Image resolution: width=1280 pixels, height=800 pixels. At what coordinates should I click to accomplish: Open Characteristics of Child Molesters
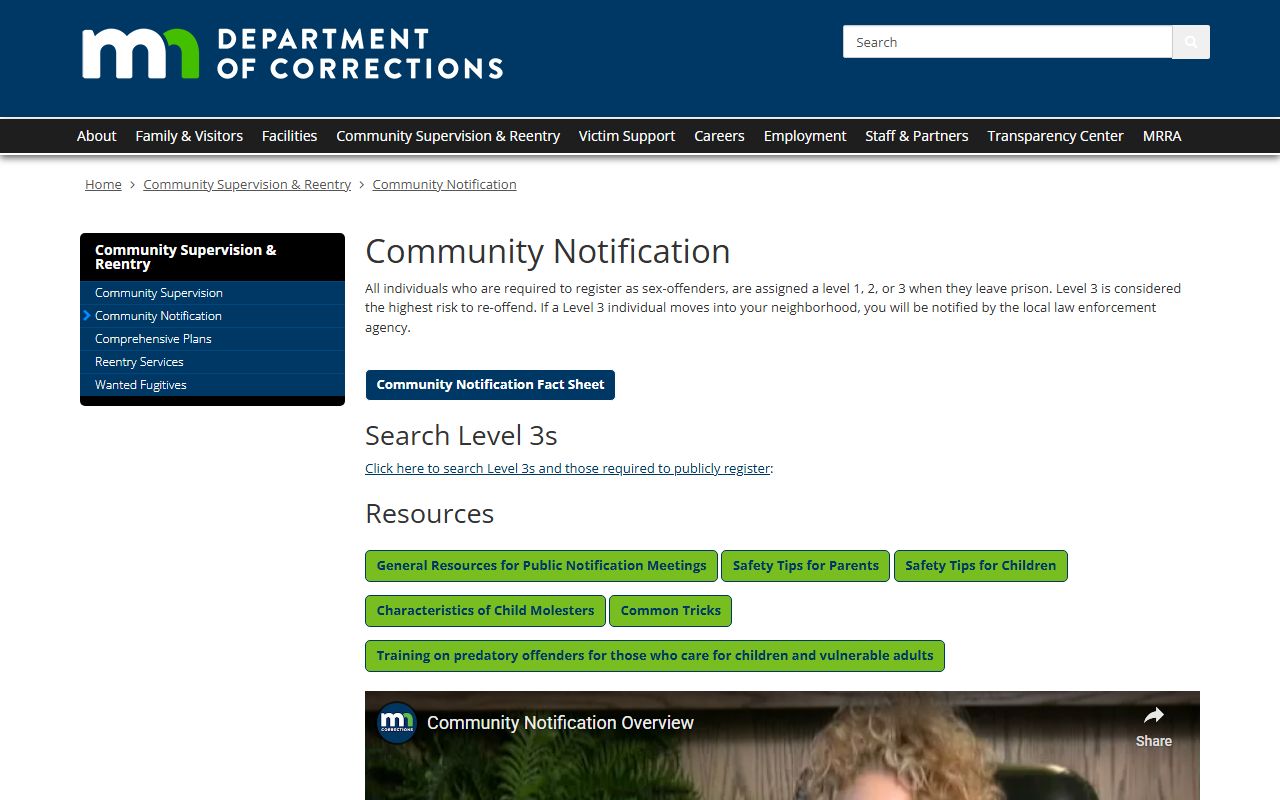[485, 611]
